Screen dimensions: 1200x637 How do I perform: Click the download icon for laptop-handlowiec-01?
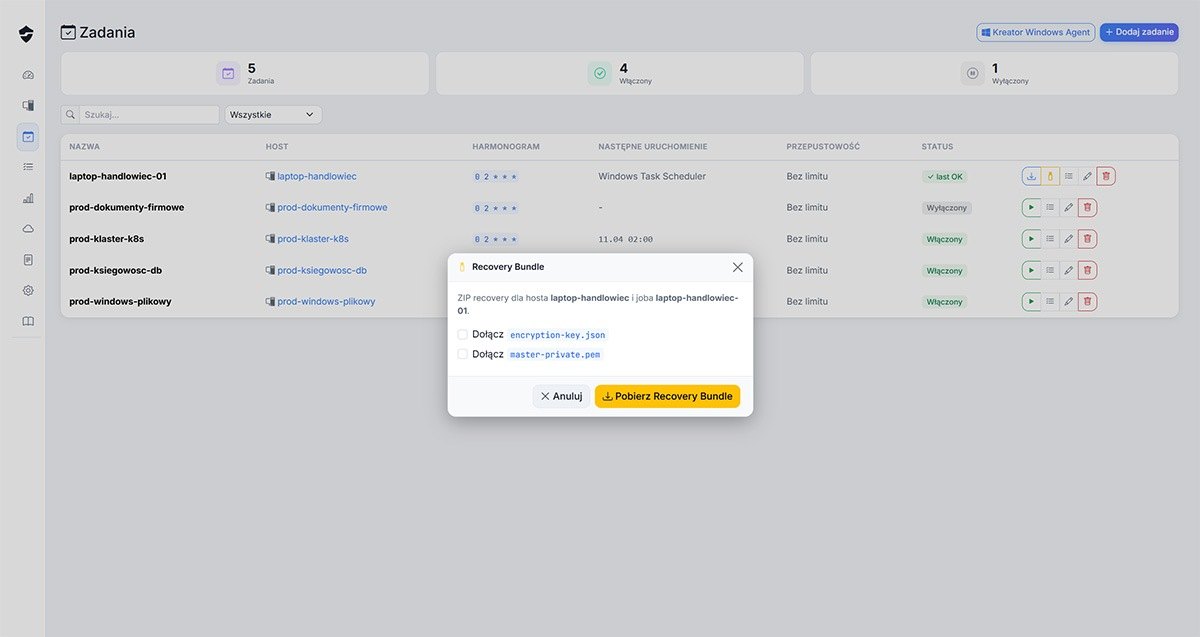point(1031,176)
